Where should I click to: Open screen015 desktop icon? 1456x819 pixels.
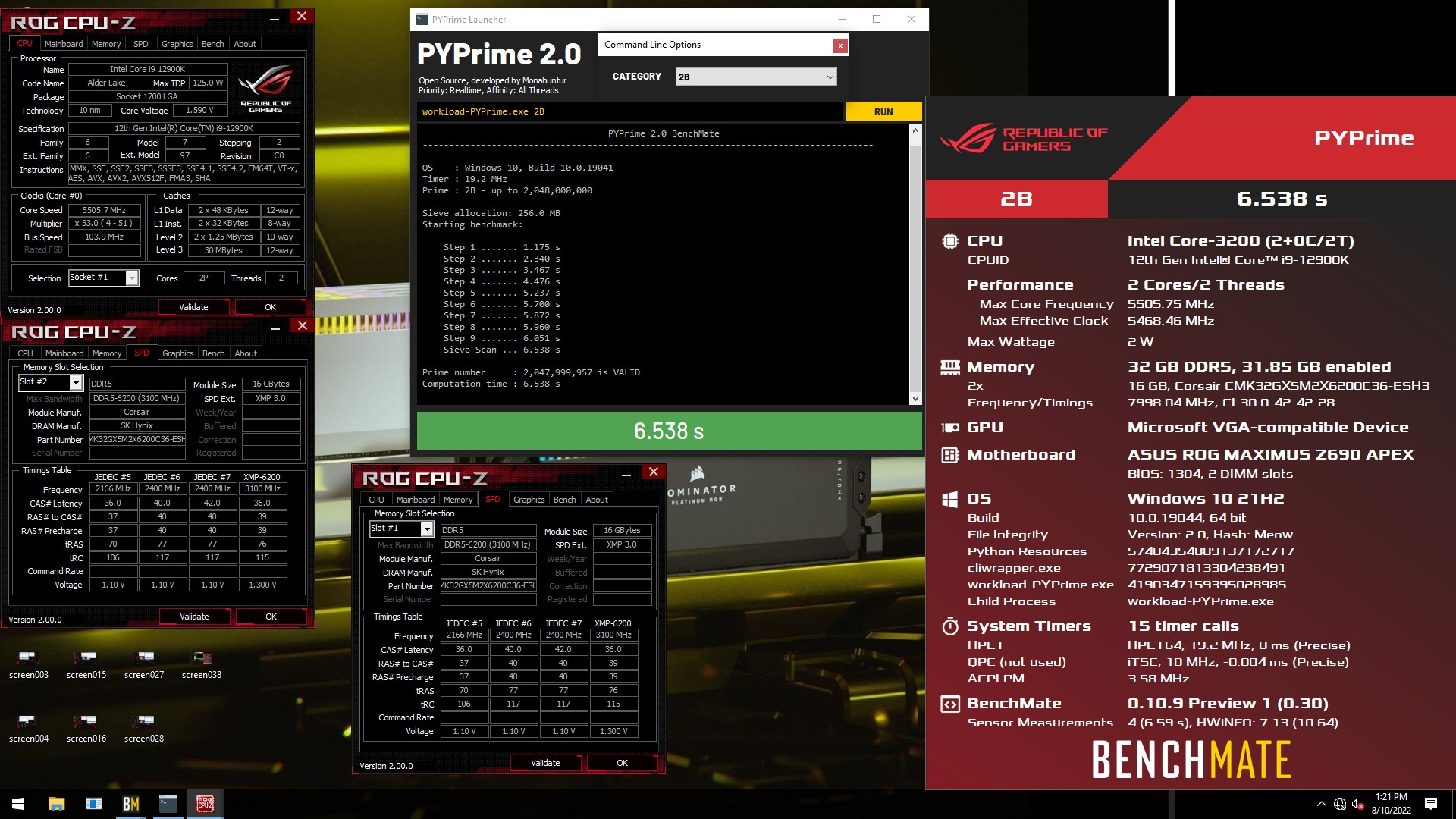point(86,664)
